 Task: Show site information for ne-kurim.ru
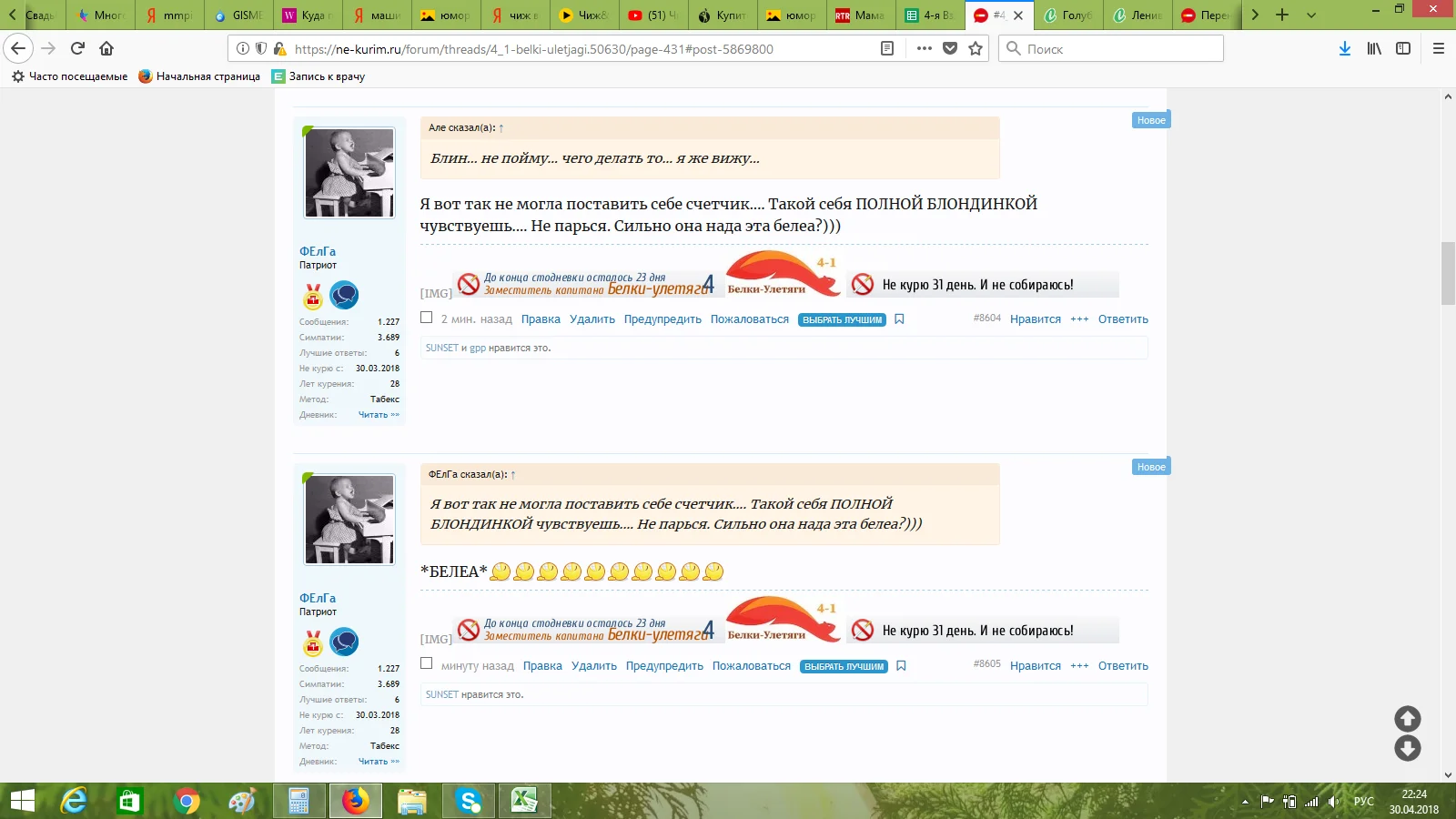(243, 49)
